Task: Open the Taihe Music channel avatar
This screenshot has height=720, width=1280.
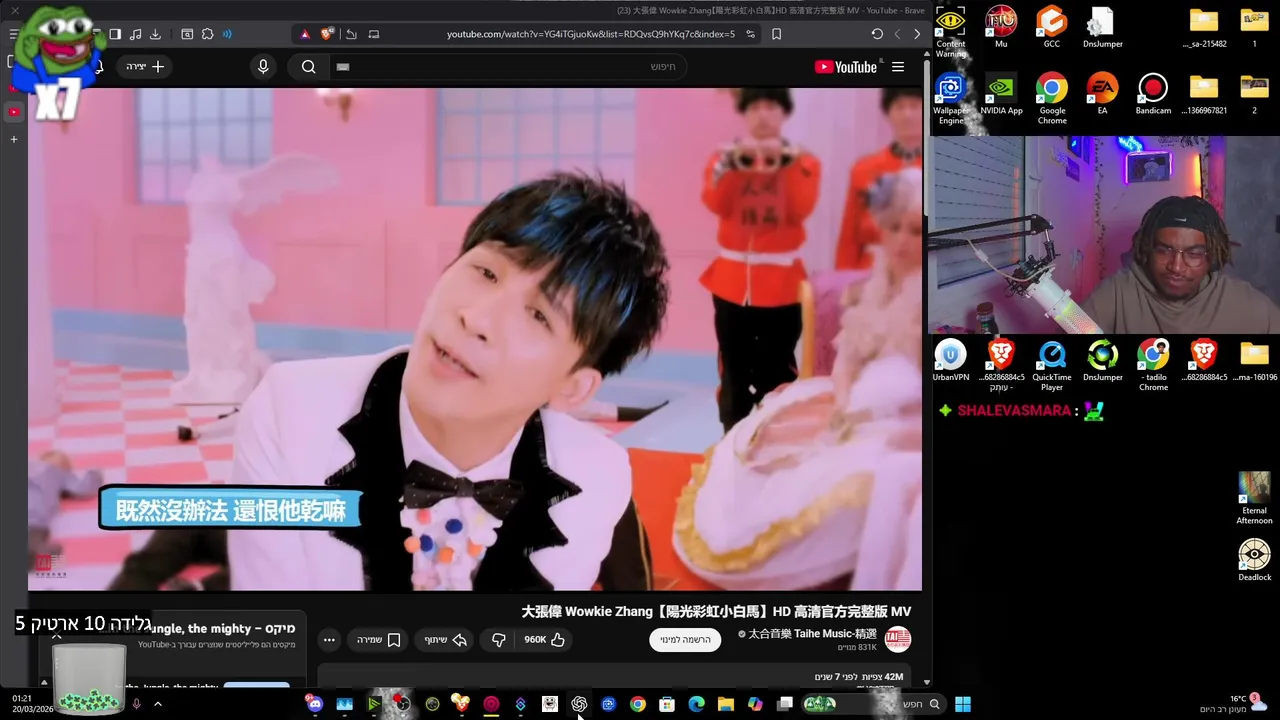Action: click(898, 639)
